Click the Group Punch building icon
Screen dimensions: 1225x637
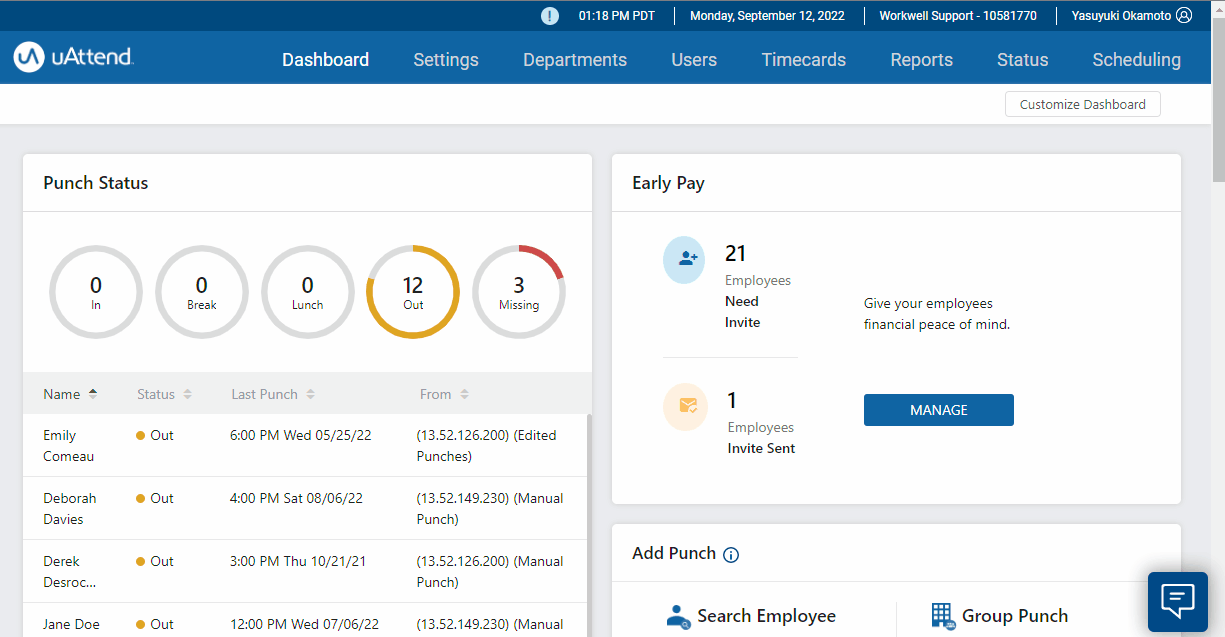[x=942, y=616]
